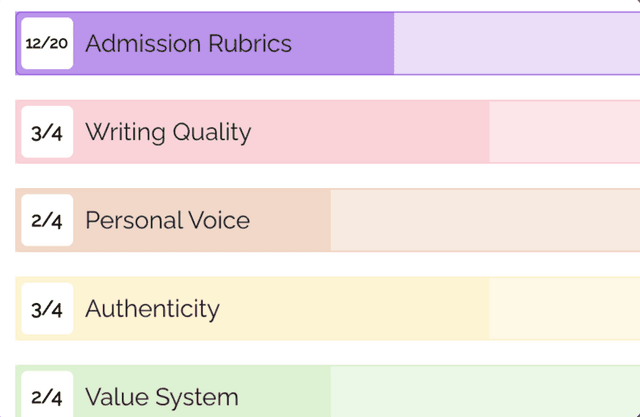Select the Value System rubric label
The image size is (640, 417).
click(x=162, y=397)
